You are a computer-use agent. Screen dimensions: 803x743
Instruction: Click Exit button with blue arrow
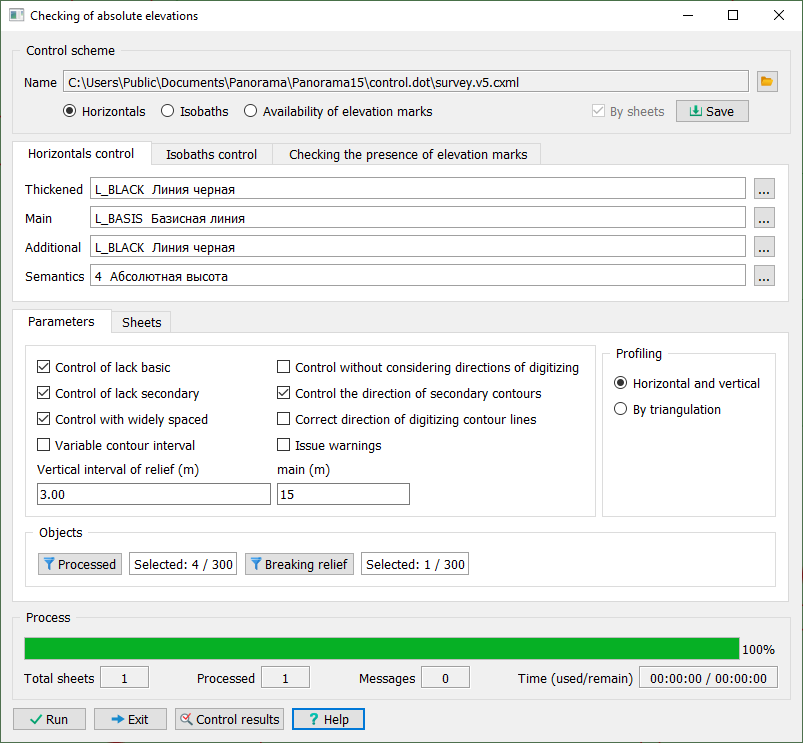coord(130,719)
